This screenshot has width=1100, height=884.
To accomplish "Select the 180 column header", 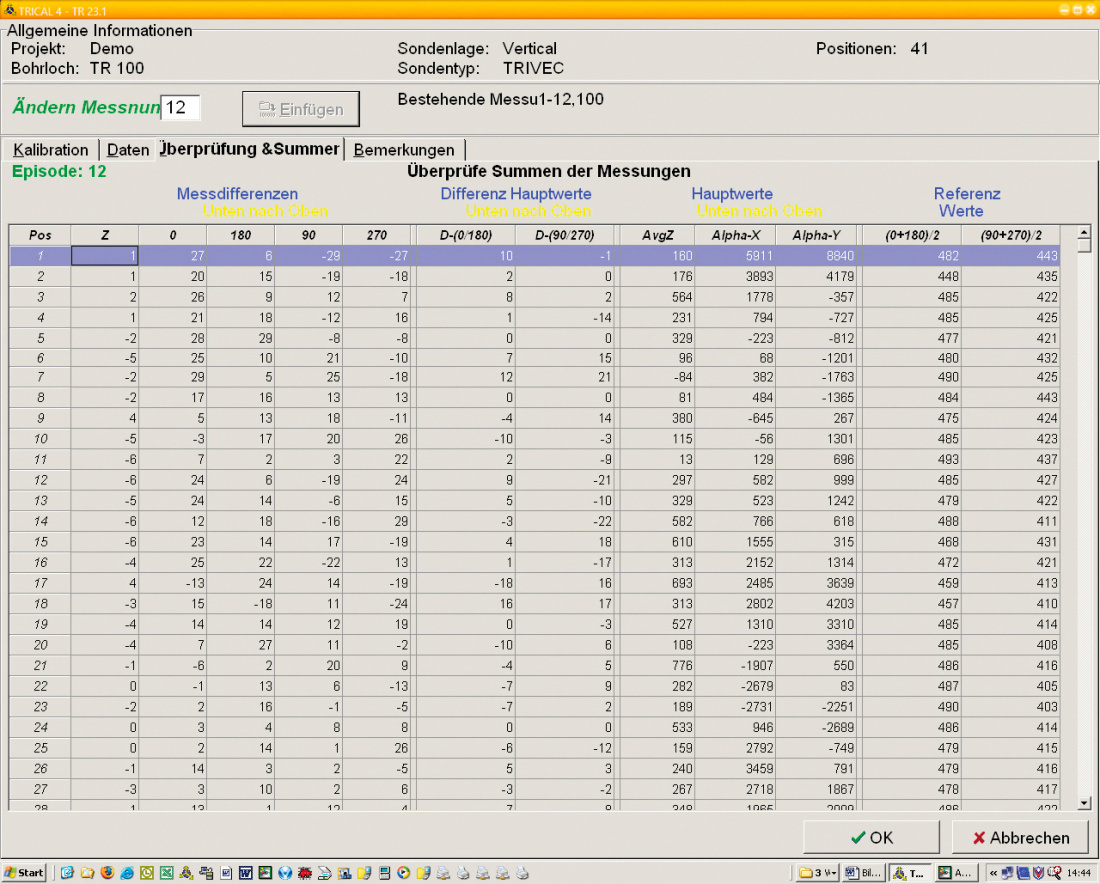I will pos(241,235).
